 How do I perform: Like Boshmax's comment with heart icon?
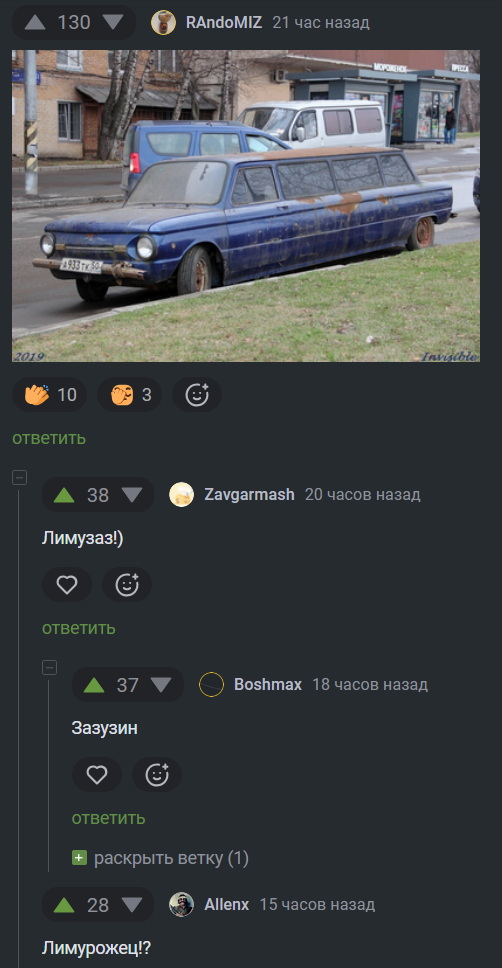pos(96,775)
